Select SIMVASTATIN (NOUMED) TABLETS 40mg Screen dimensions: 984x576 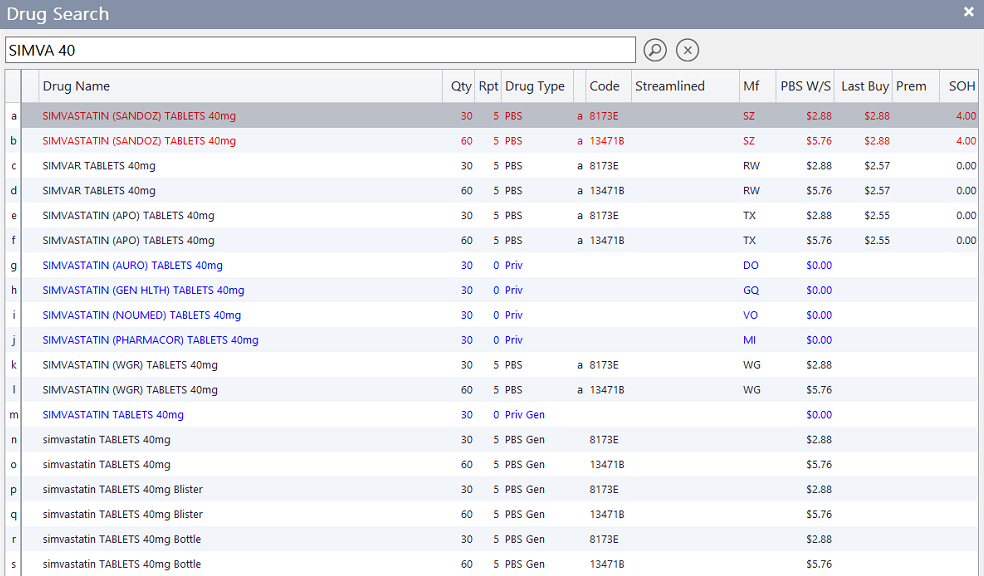coord(491,315)
